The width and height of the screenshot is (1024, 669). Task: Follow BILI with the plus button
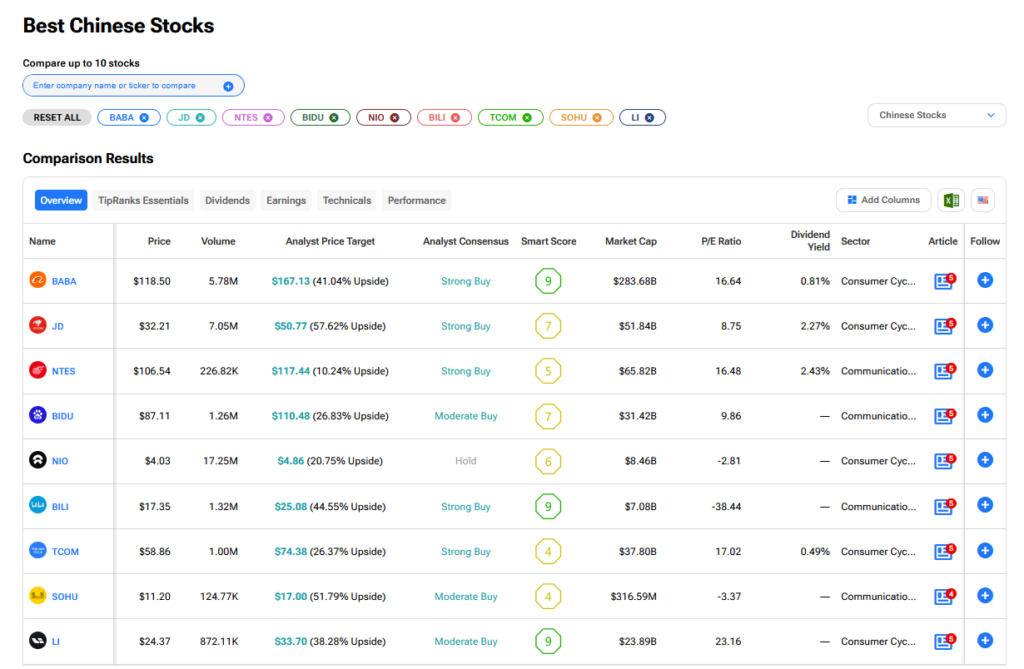(x=985, y=505)
